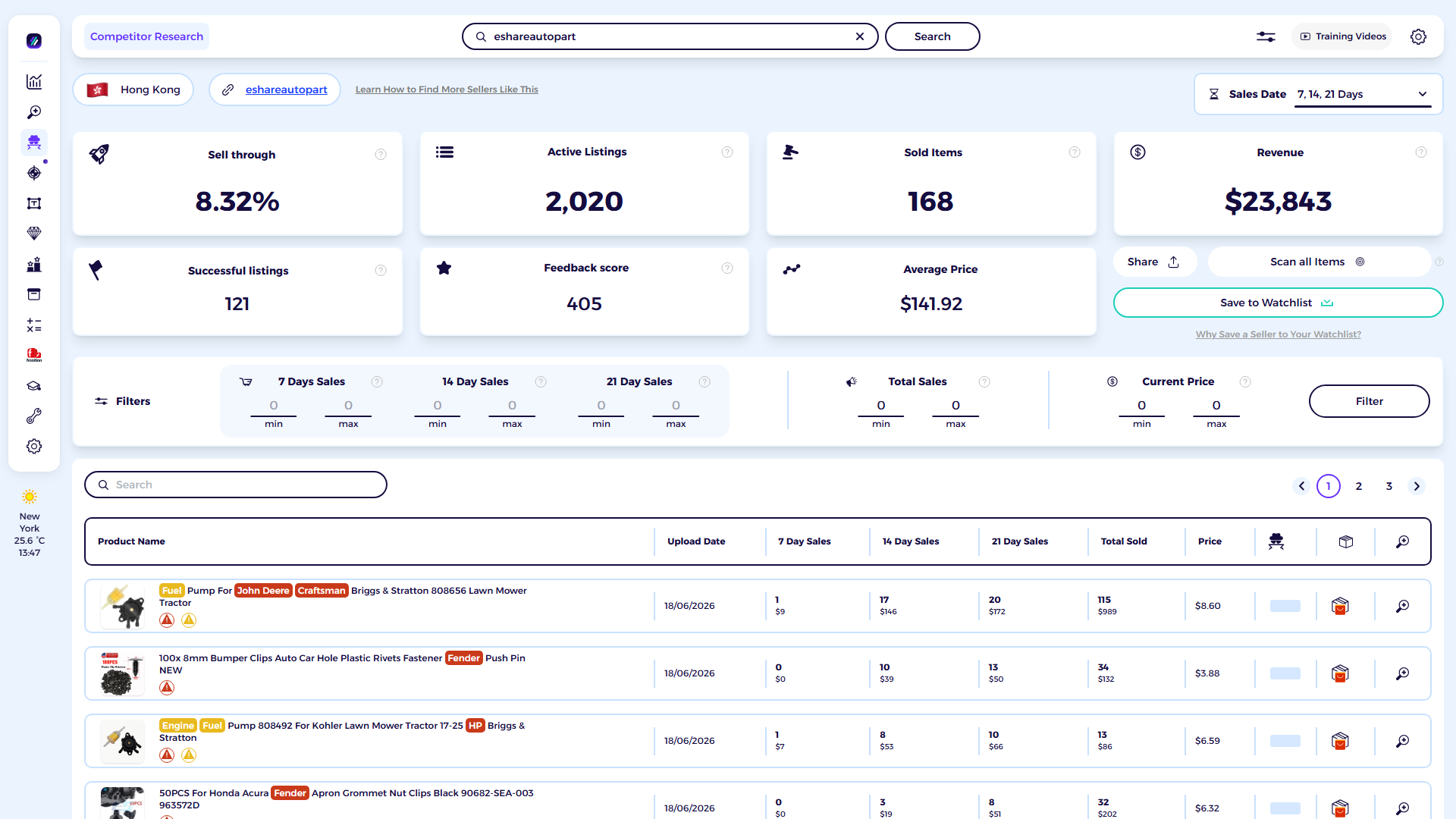The height and width of the screenshot is (819, 1456).
Task: Click Save to Watchlist button
Action: pos(1278,303)
